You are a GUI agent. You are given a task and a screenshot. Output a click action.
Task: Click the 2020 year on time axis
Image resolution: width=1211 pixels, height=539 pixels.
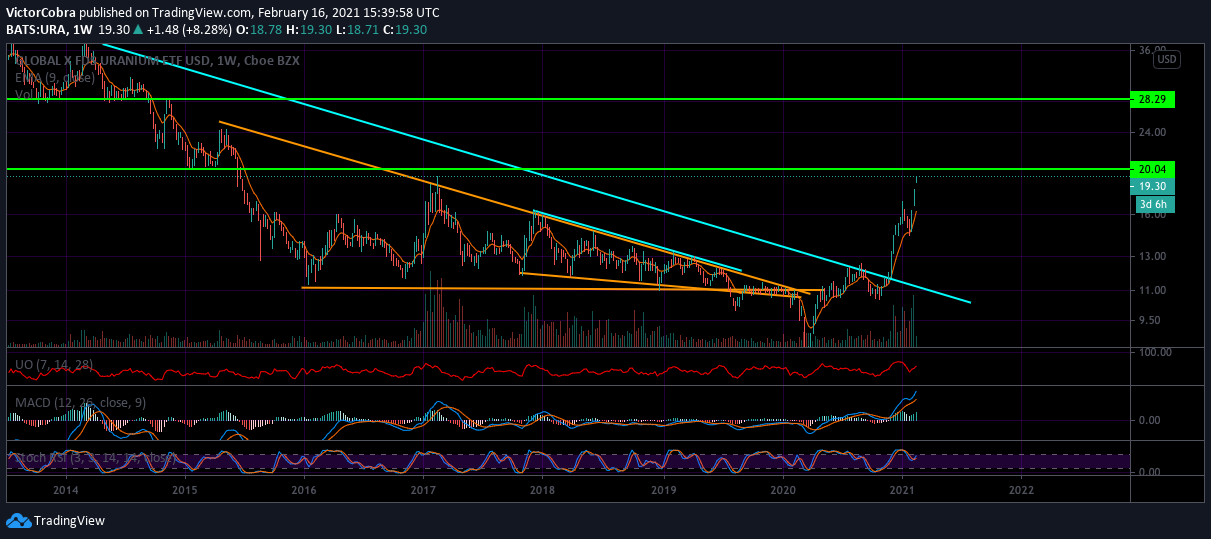(x=784, y=491)
